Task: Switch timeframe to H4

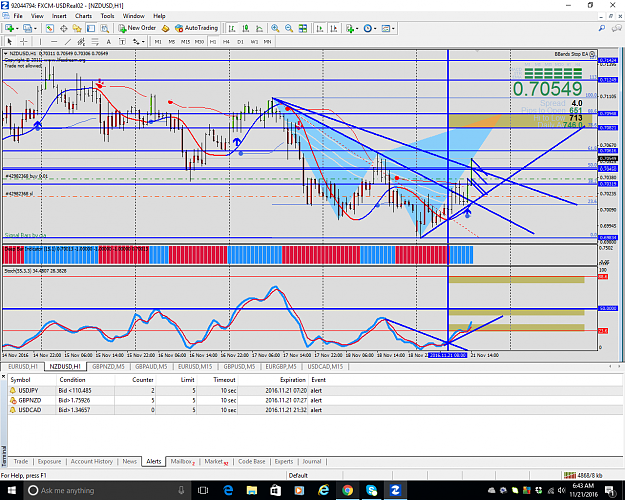Action: 226,41
